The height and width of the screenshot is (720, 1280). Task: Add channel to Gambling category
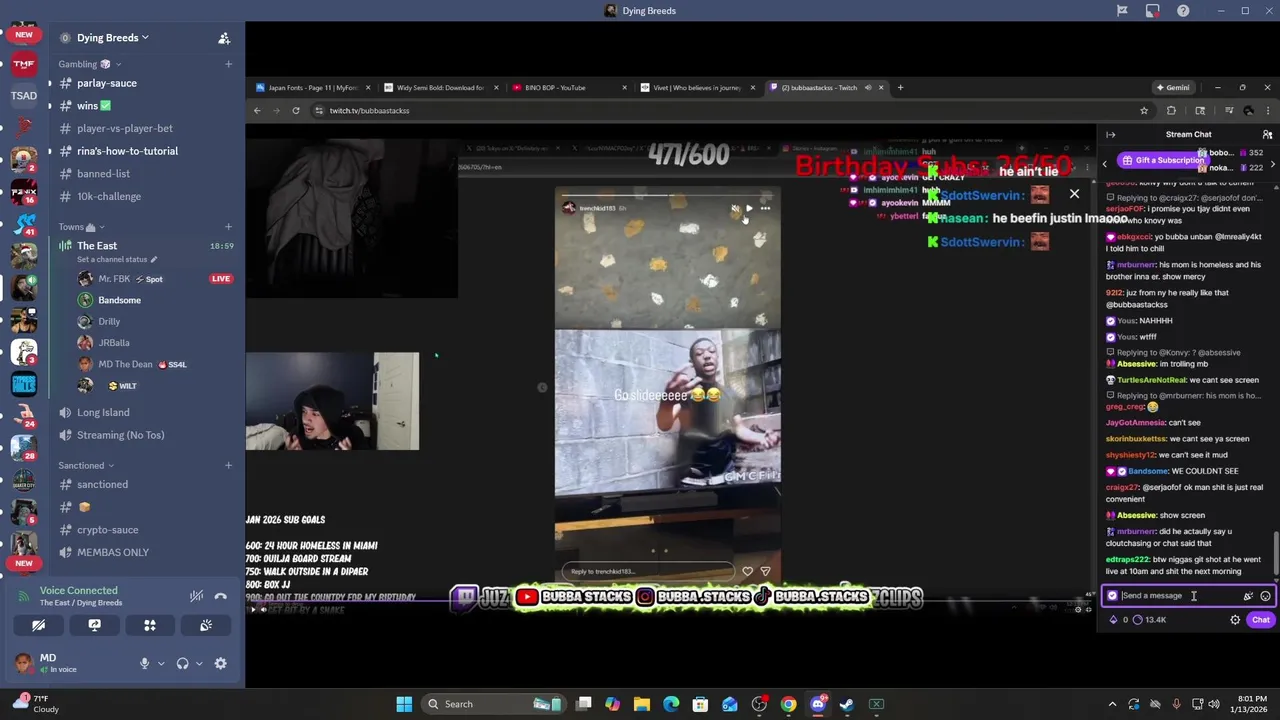[x=228, y=64]
